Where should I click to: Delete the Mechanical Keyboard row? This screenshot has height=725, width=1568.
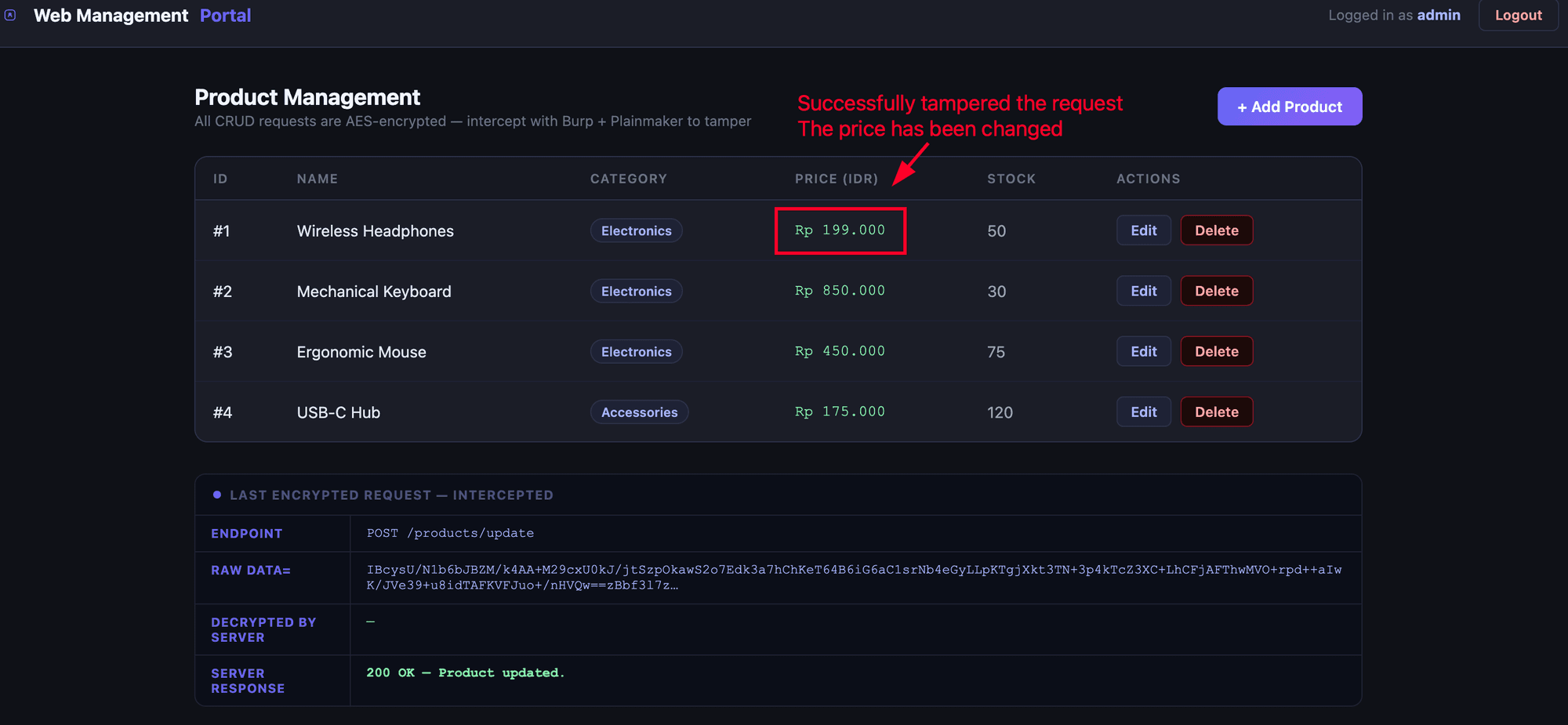[1216, 291]
